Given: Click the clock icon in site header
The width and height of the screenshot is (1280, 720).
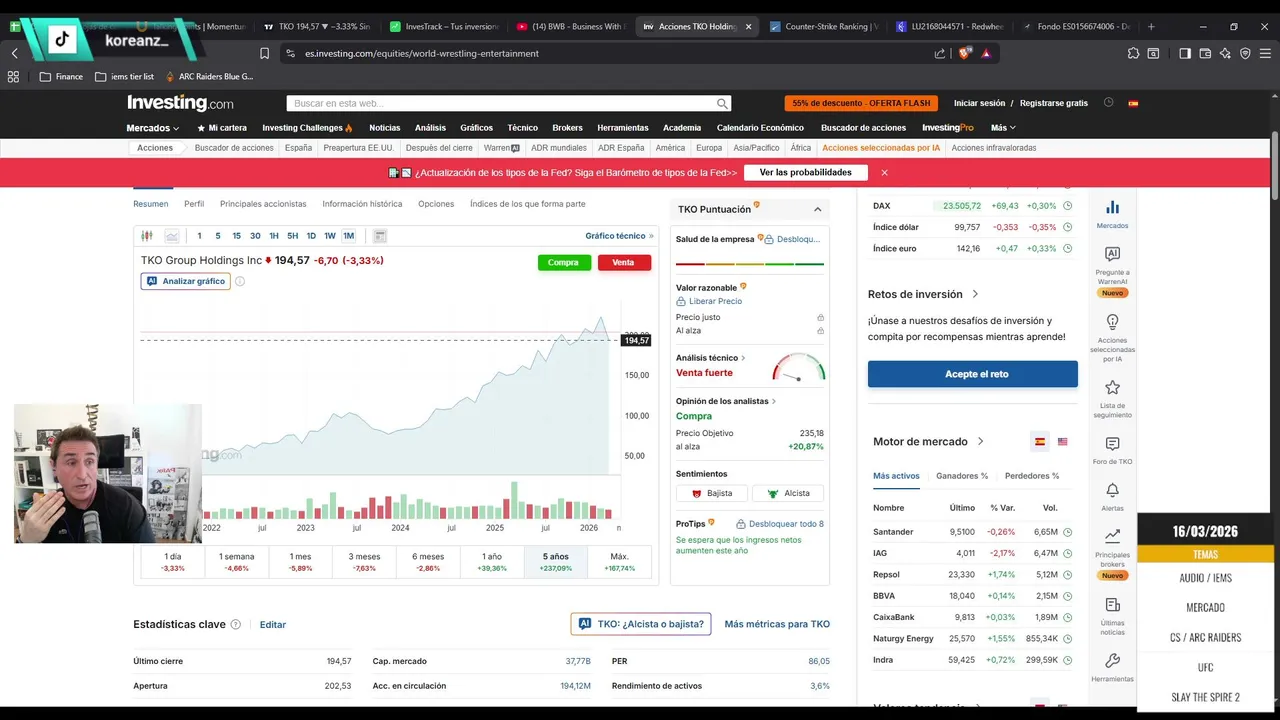Looking at the screenshot, I should pyautogui.click(x=1108, y=103).
